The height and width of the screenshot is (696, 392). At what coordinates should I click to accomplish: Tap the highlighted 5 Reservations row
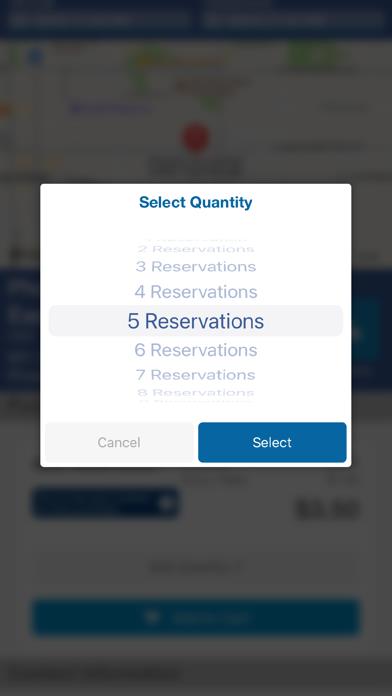coord(196,320)
